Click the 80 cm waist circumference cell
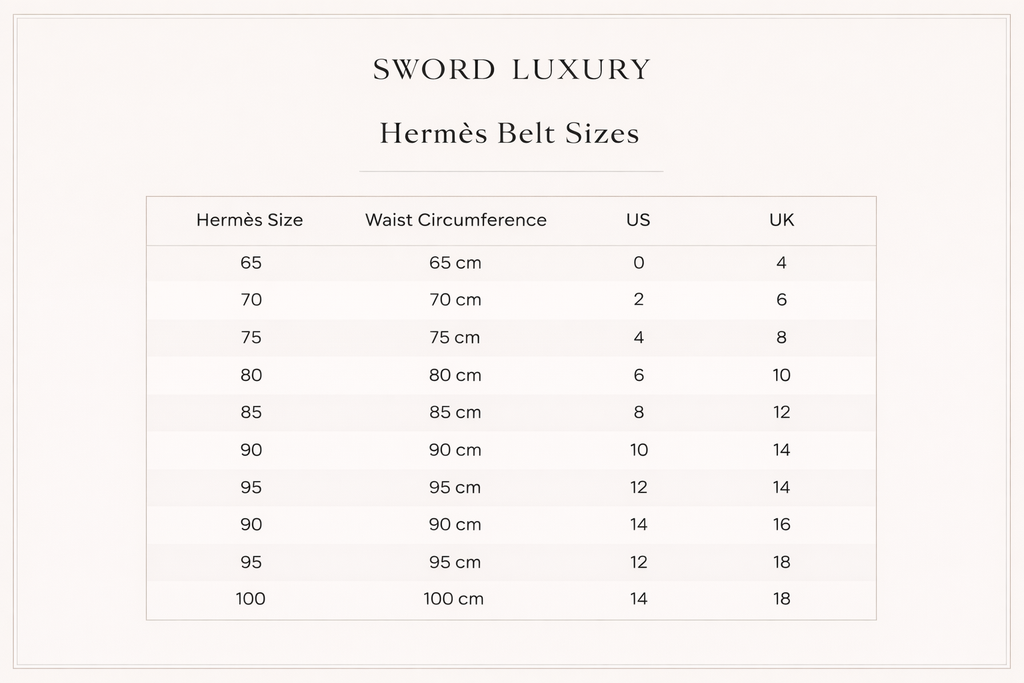This screenshot has height=683, width=1024. 455,376
